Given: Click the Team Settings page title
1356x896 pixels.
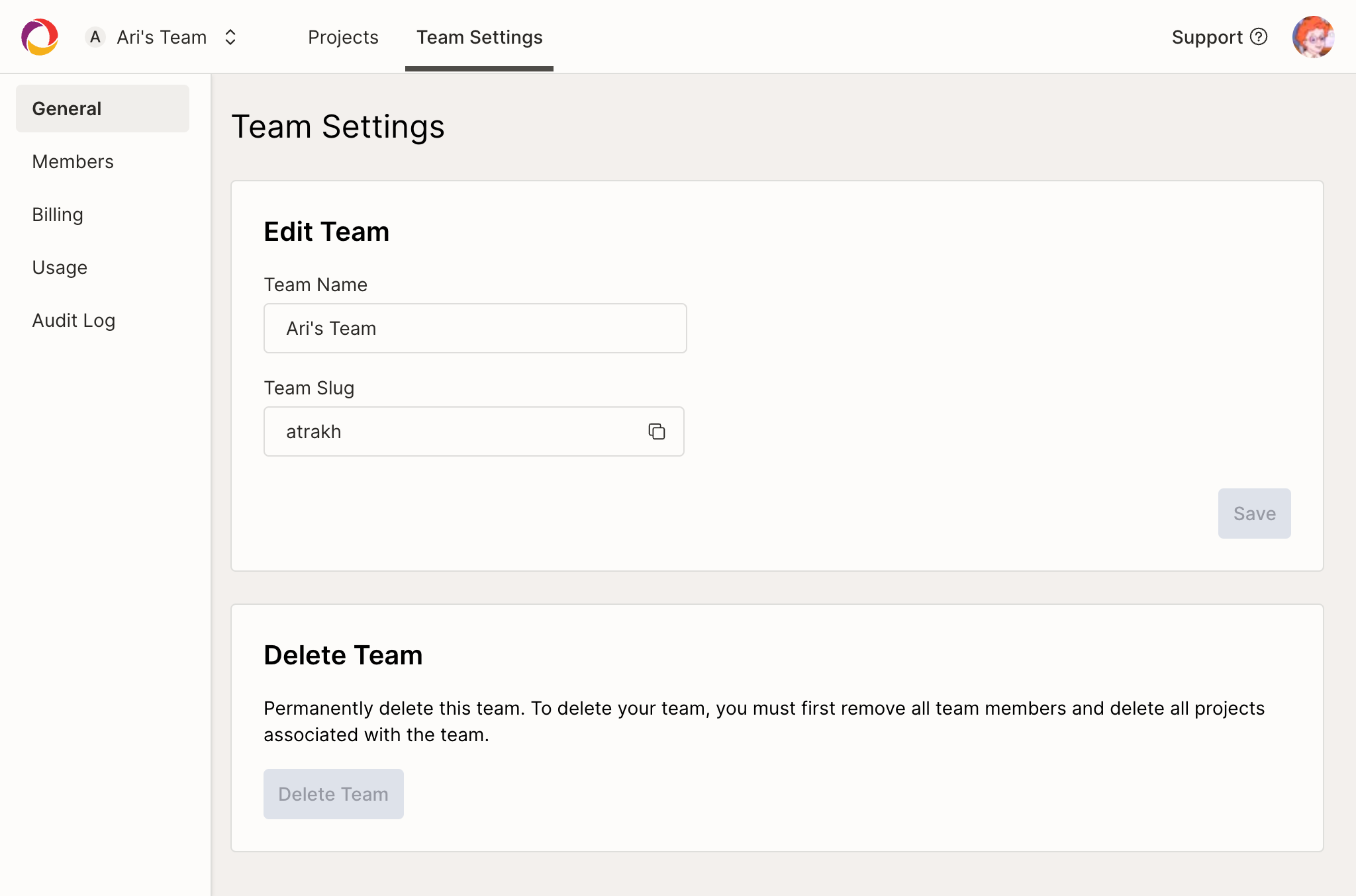Looking at the screenshot, I should click(x=338, y=126).
